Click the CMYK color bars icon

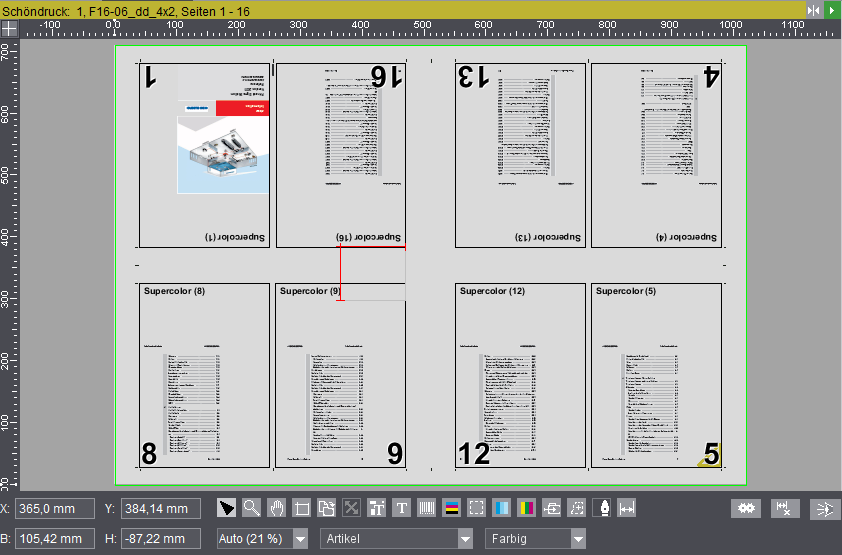click(452, 508)
